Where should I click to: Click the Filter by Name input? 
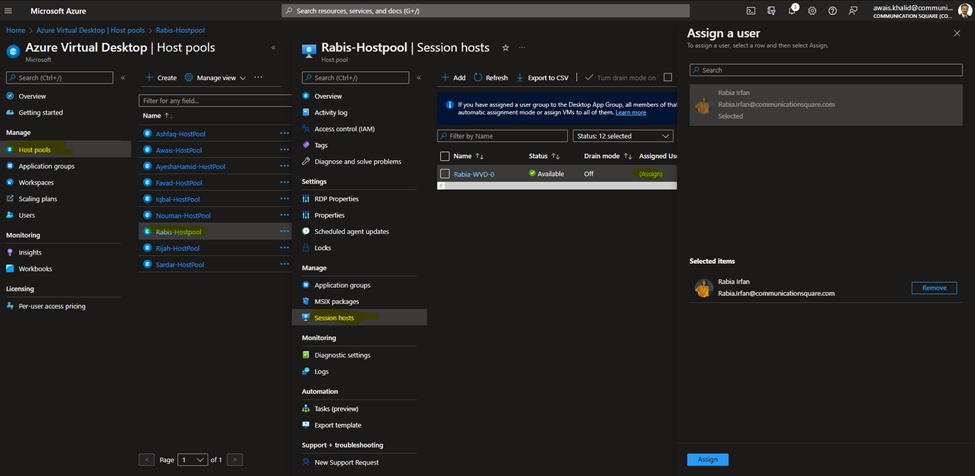(x=502, y=135)
